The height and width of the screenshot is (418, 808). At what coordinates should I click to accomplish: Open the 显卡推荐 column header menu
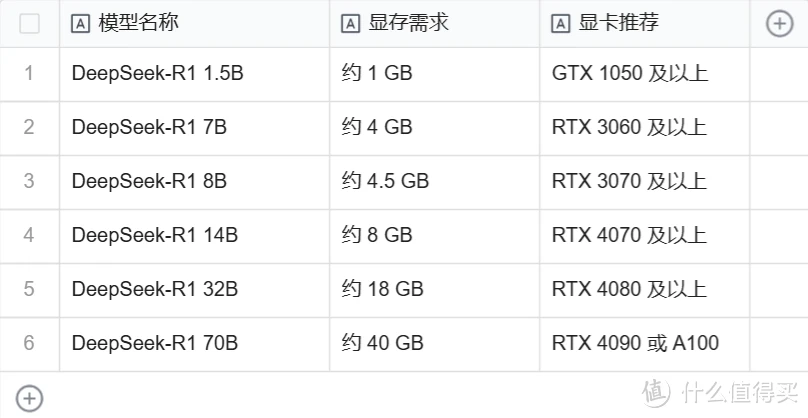point(645,24)
